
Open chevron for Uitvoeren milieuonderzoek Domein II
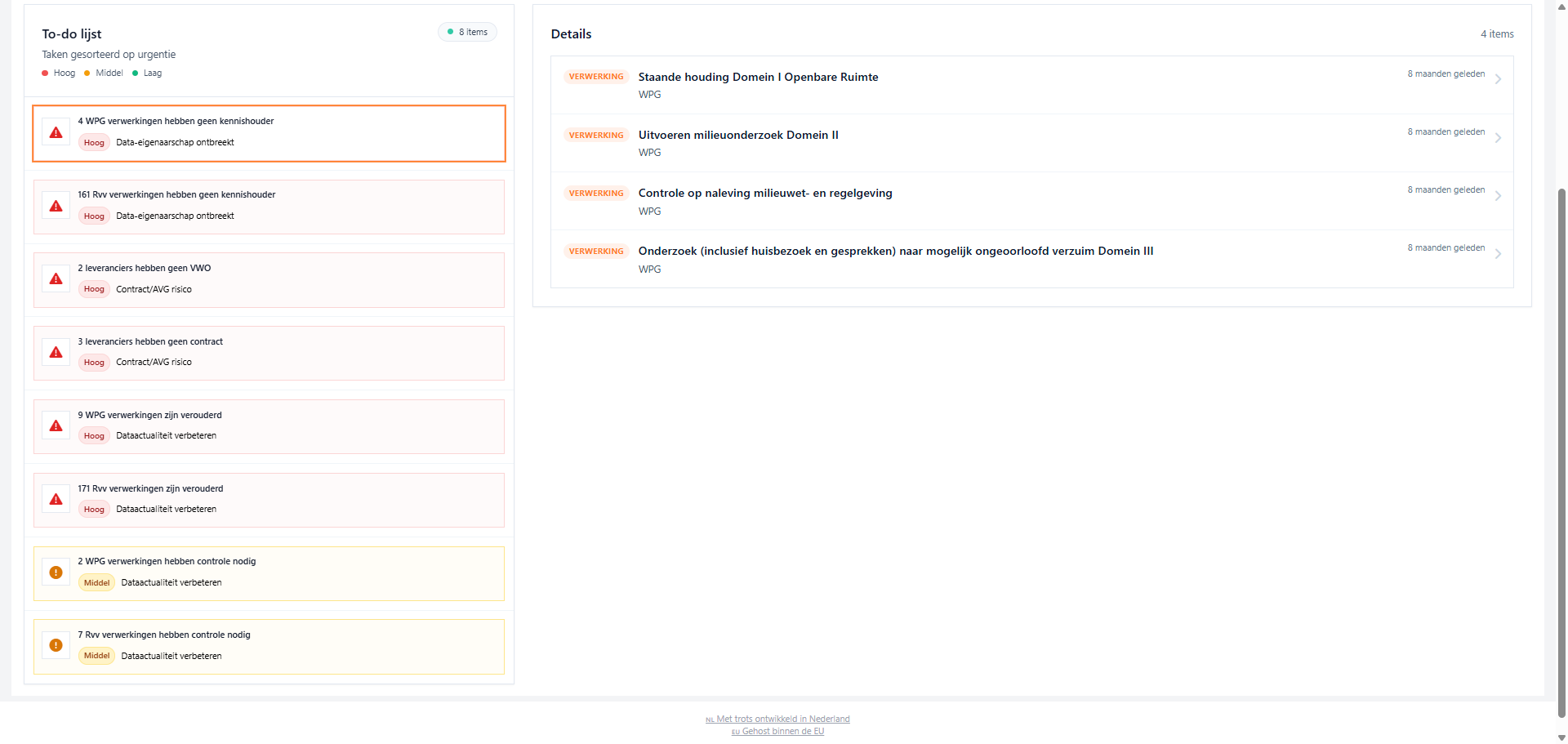pos(1498,138)
